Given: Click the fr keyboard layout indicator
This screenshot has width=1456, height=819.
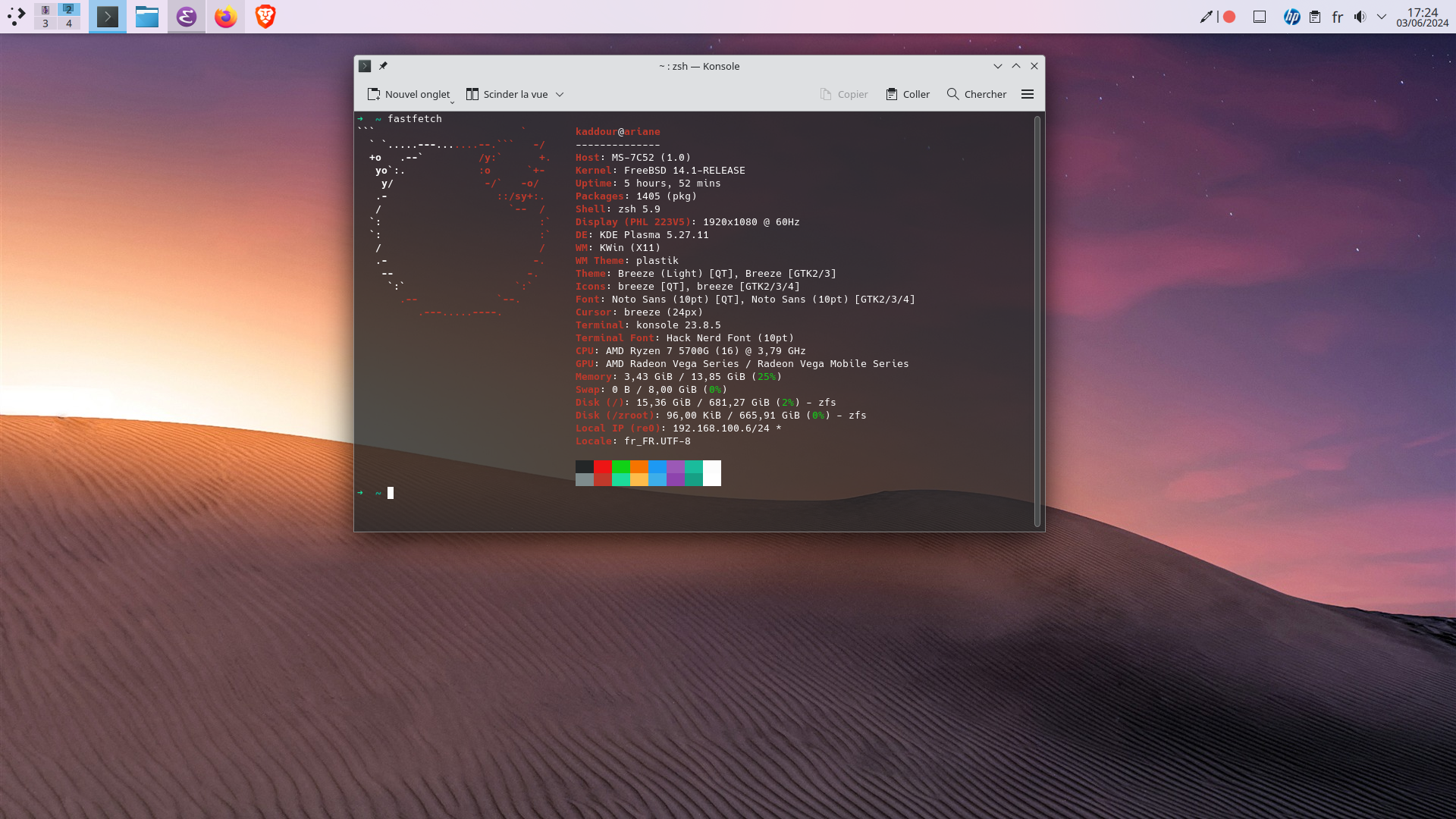Looking at the screenshot, I should (x=1338, y=17).
